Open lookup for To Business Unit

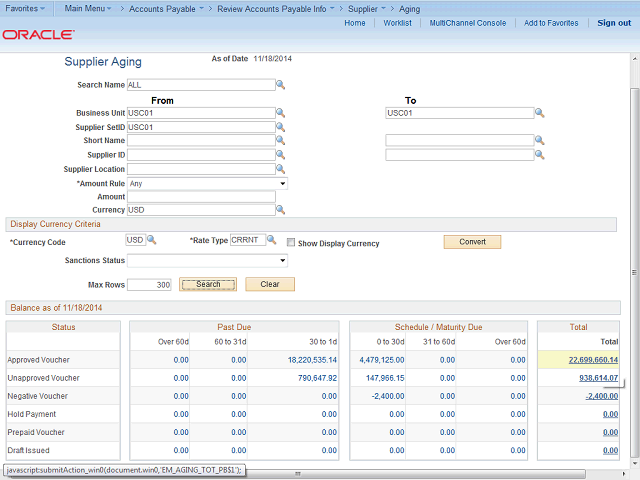pyautogui.click(x=539, y=113)
